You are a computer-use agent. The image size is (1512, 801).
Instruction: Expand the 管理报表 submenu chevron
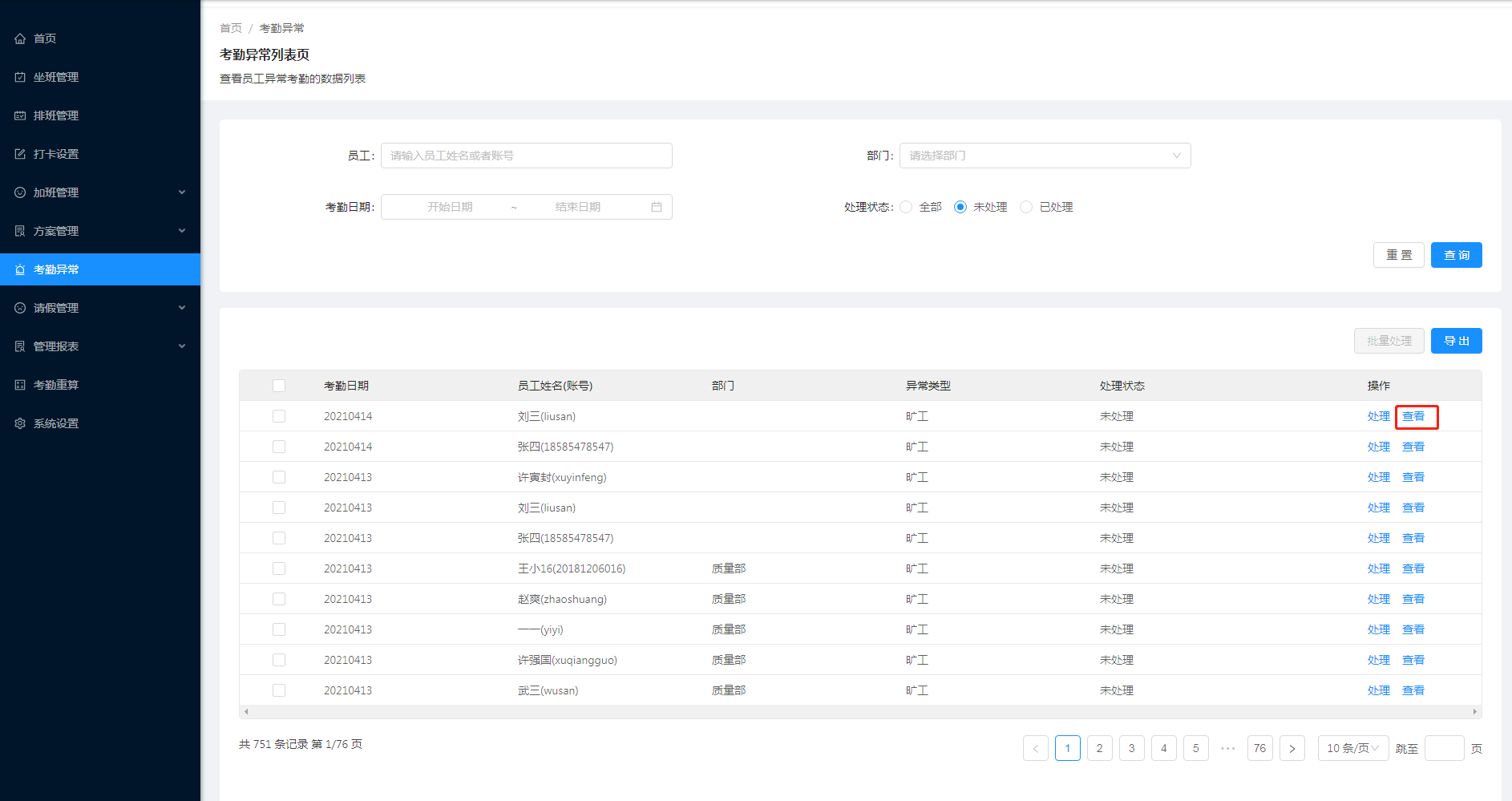[x=182, y=346]
